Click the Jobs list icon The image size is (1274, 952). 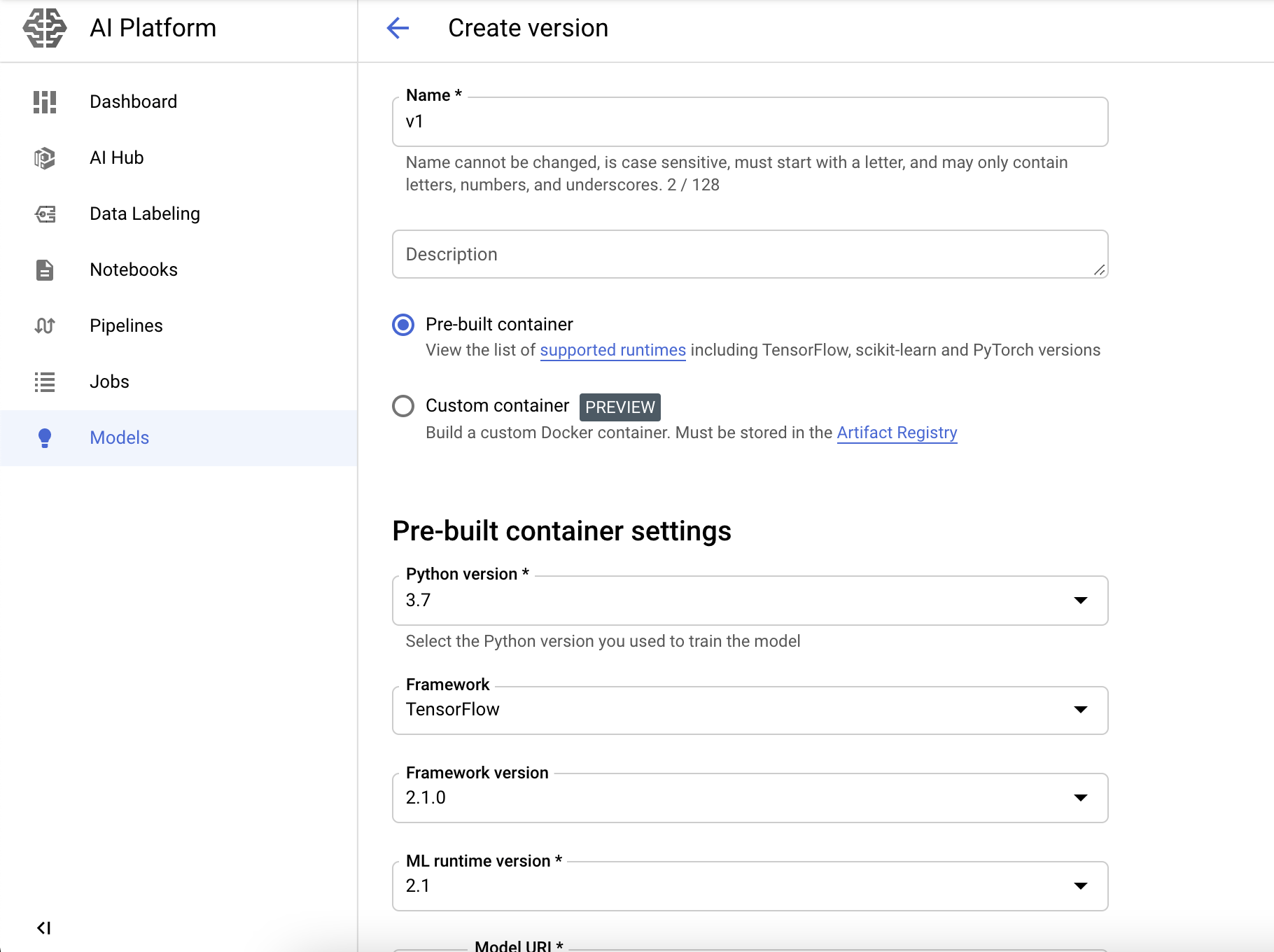point(45,382)
